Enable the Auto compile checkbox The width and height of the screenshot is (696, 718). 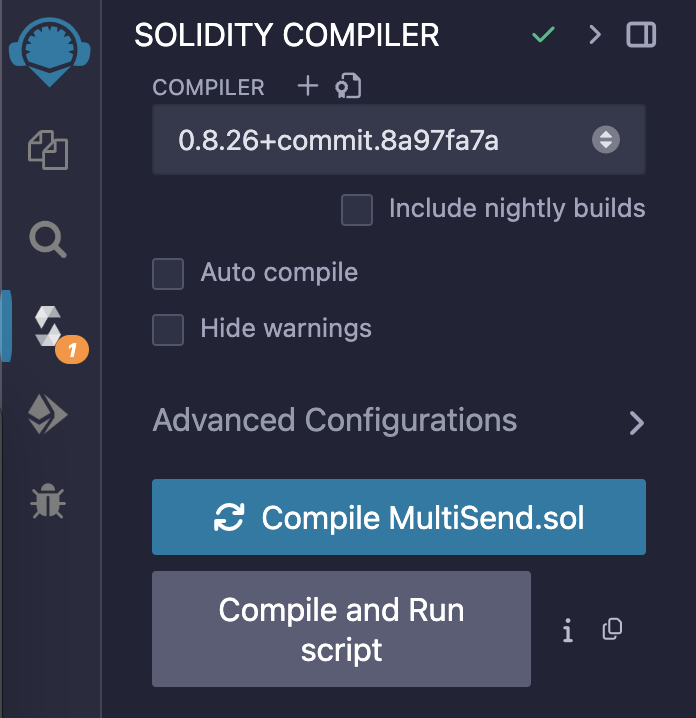(168, 273)
